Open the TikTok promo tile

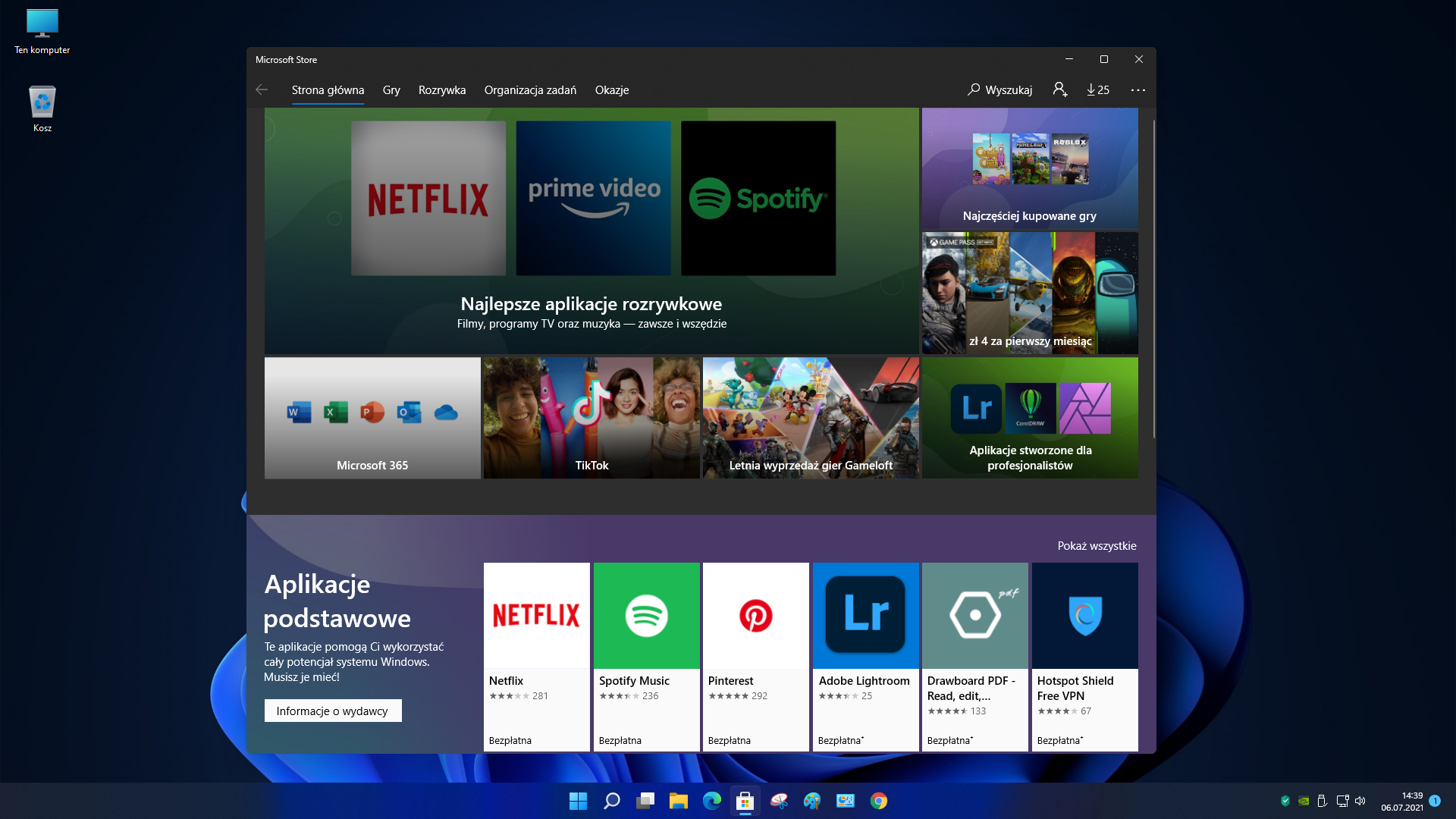[x=591, y=418]
